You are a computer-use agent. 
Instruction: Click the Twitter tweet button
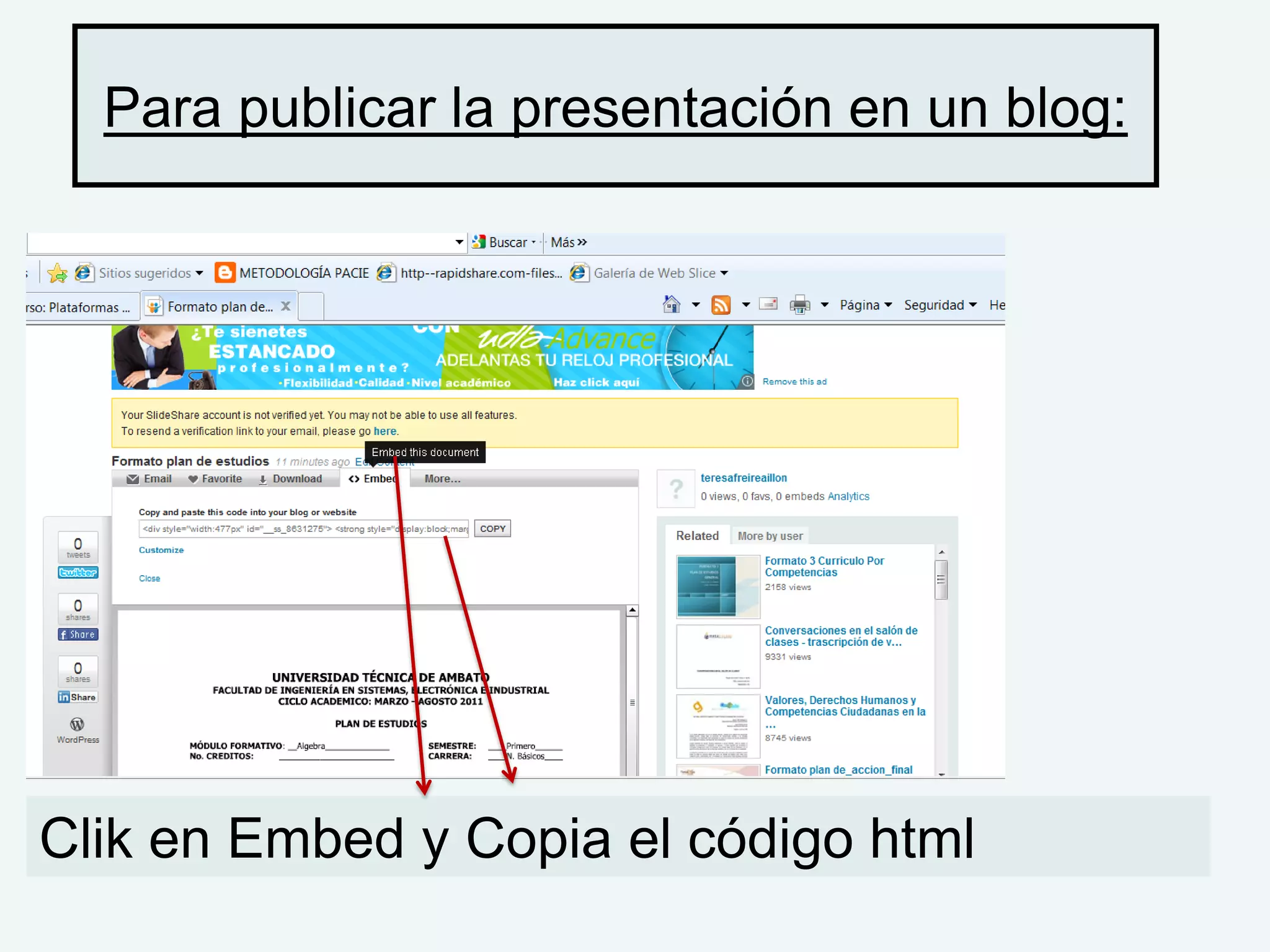click(x=78, y=572)
